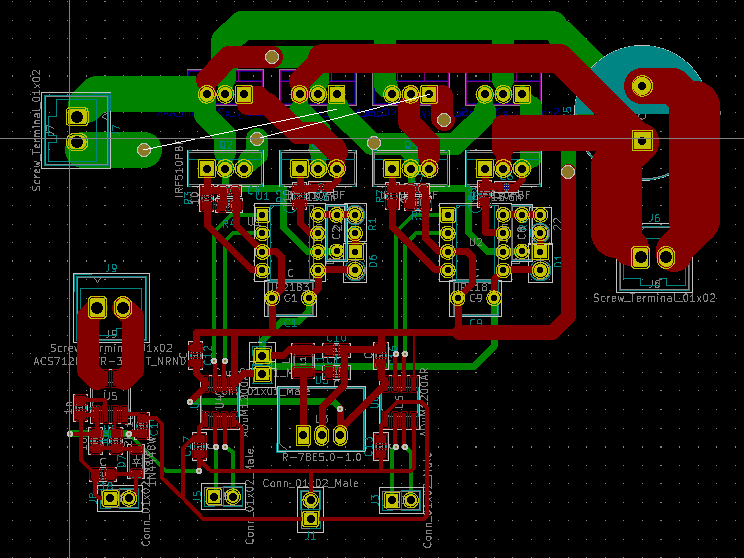Select the left pad of the R-7BE5.0-1.0 regulator
The height and width of the screenshot is (558, 744).
[303, 435]
